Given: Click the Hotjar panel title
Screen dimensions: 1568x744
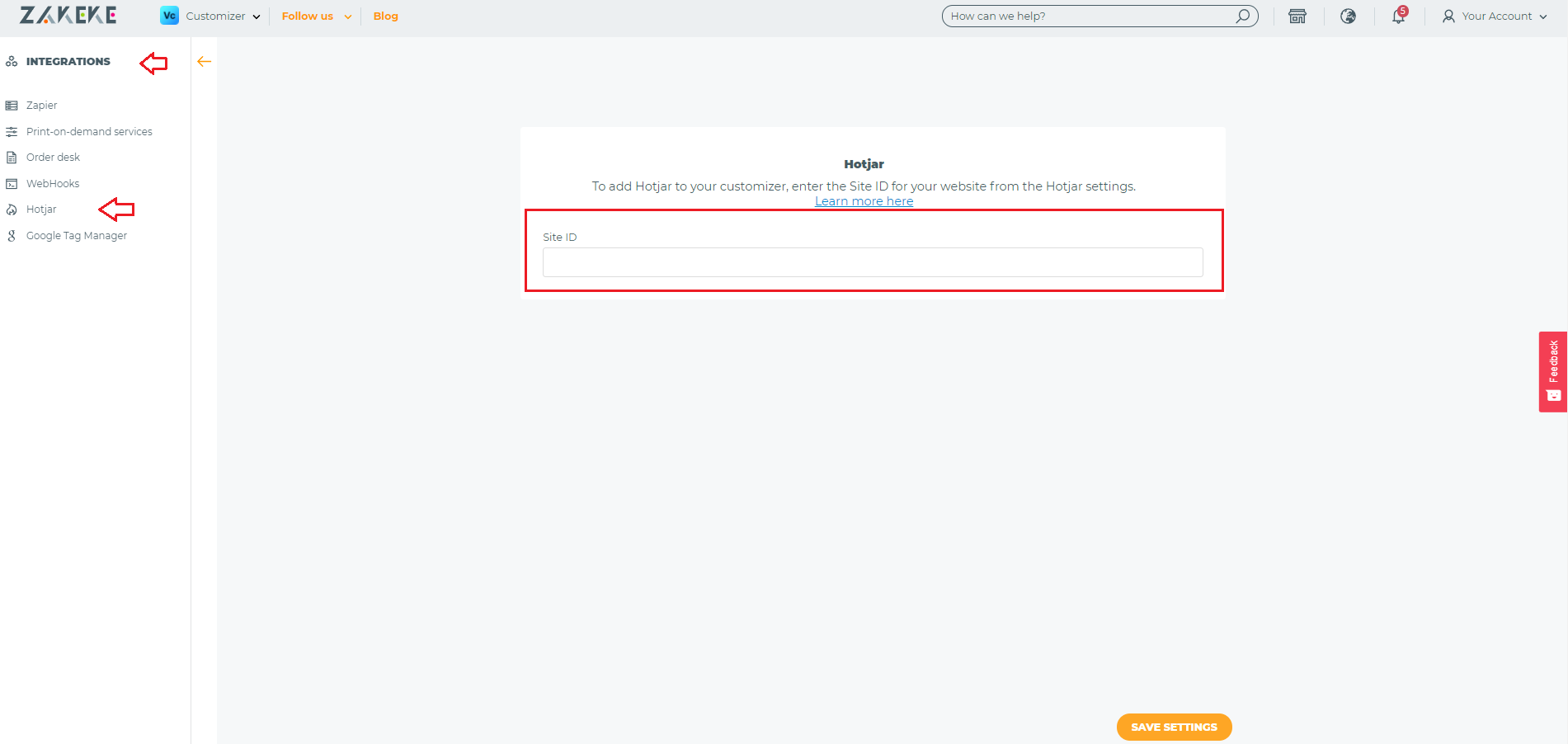Looking at the screenshot, I should tap(864, 164).
